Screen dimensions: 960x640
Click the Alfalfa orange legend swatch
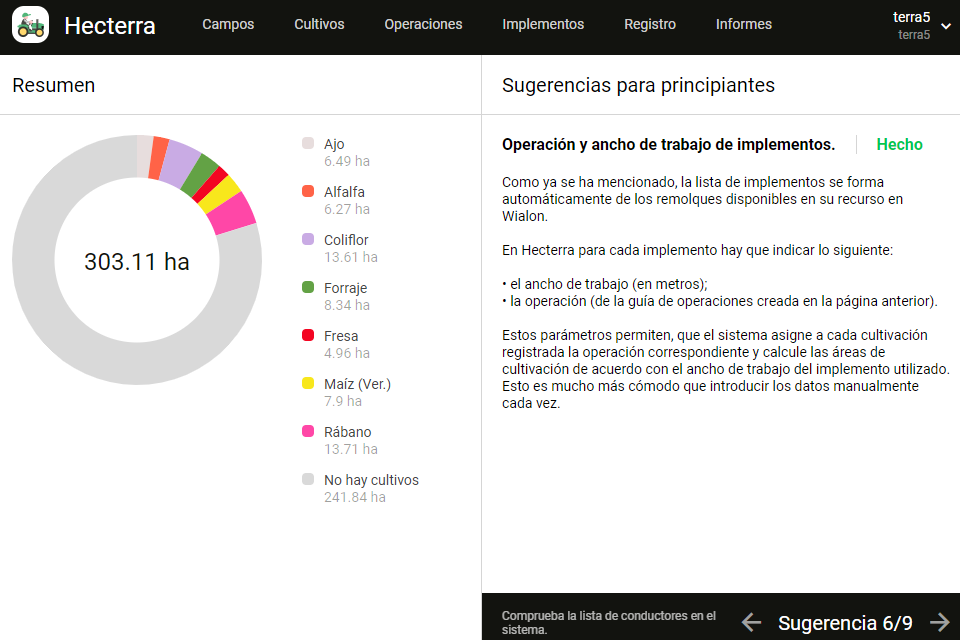308,191
